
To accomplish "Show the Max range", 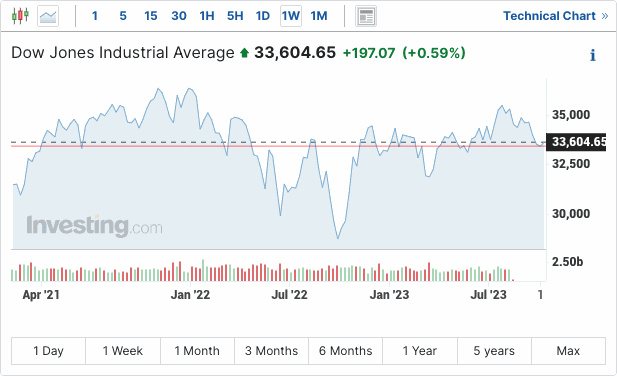I will click(568, 351).
